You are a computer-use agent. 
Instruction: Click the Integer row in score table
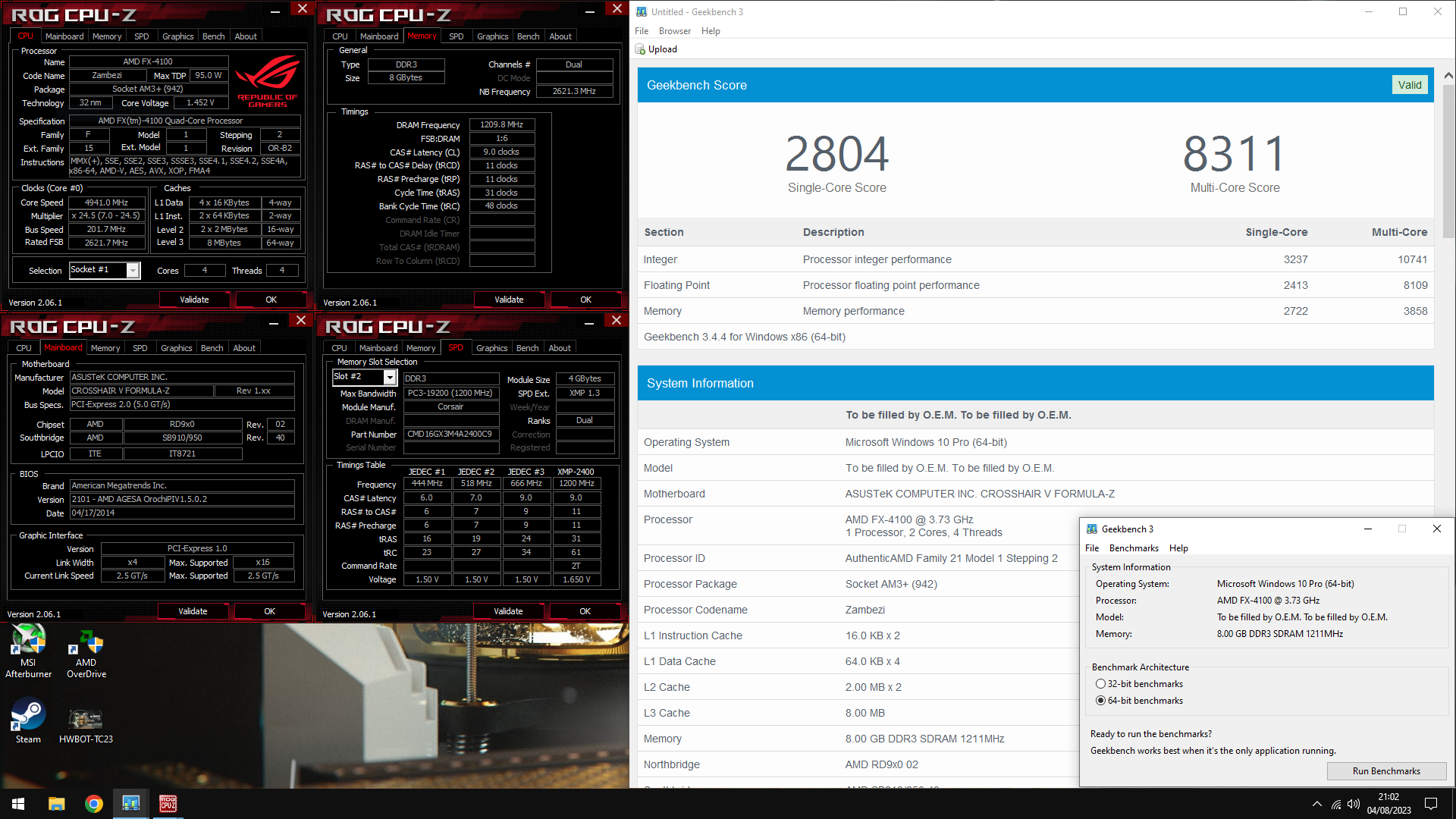tap(1035, 259)
